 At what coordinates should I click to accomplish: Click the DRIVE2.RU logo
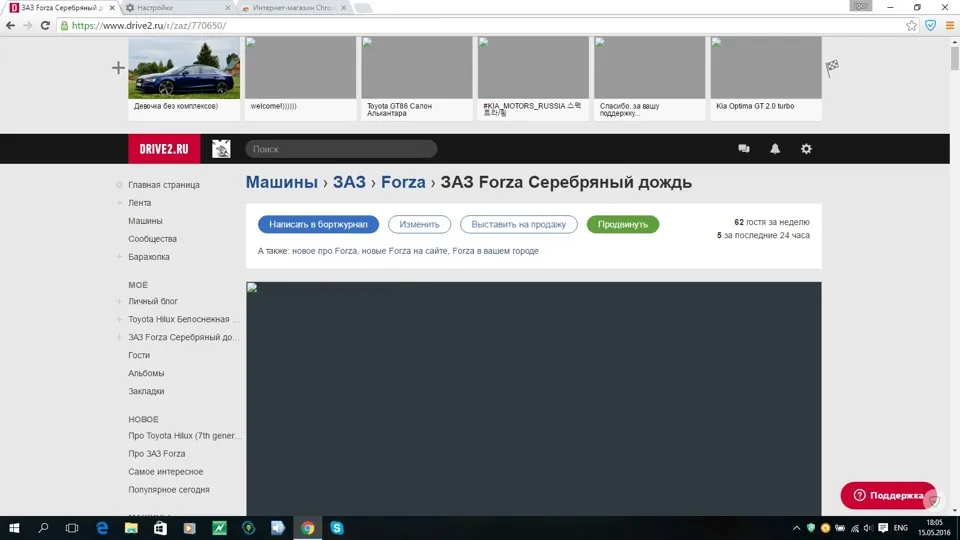click(164, 149)
